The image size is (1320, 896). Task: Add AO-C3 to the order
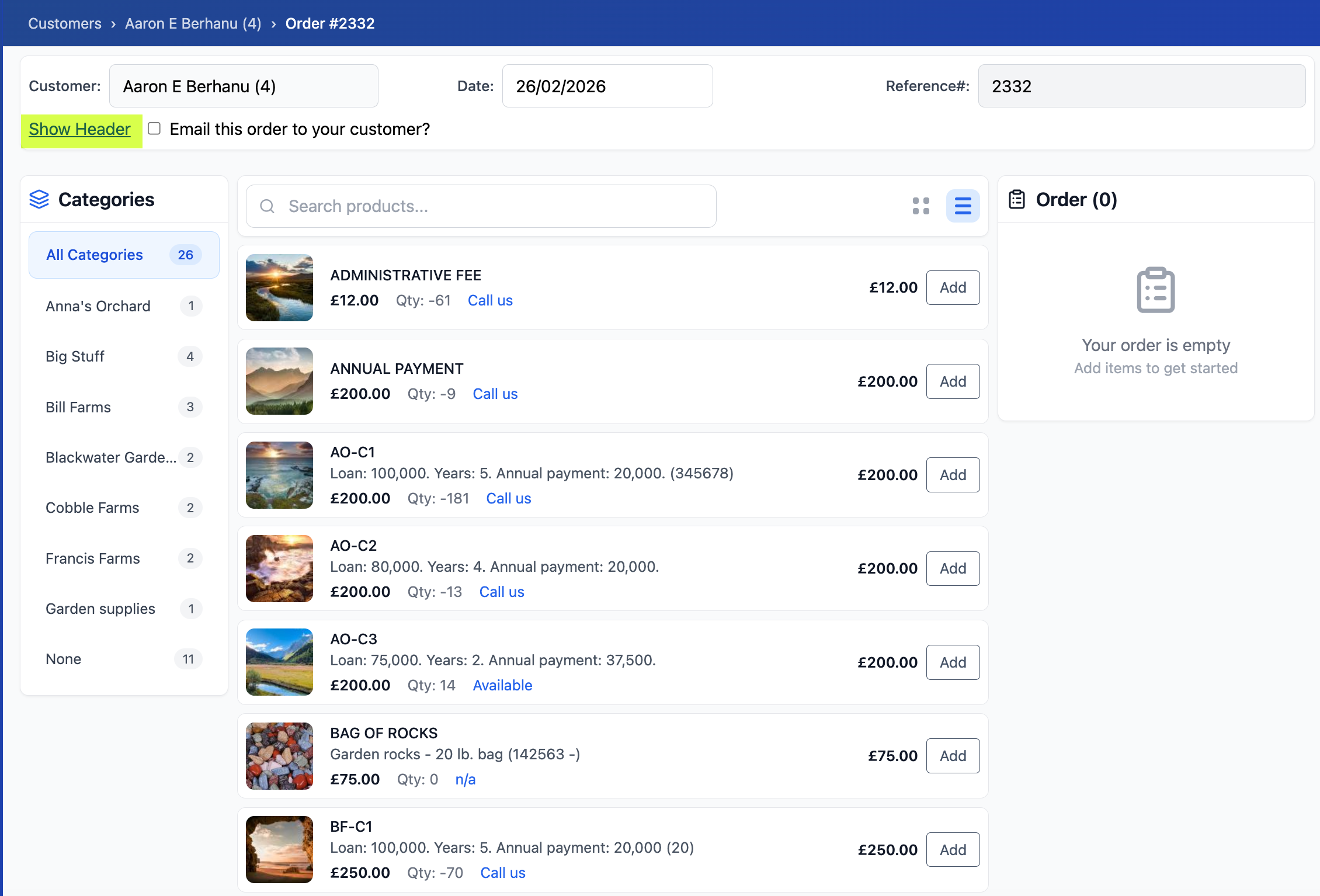tap(953, 662)
